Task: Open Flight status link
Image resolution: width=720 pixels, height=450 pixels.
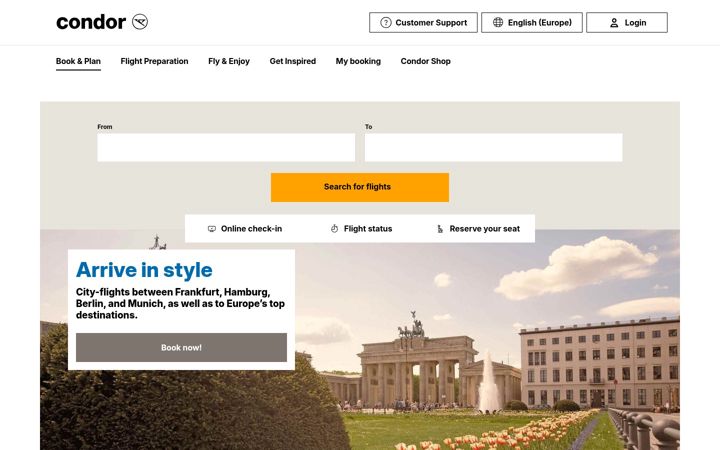Action: pos(361,229)
